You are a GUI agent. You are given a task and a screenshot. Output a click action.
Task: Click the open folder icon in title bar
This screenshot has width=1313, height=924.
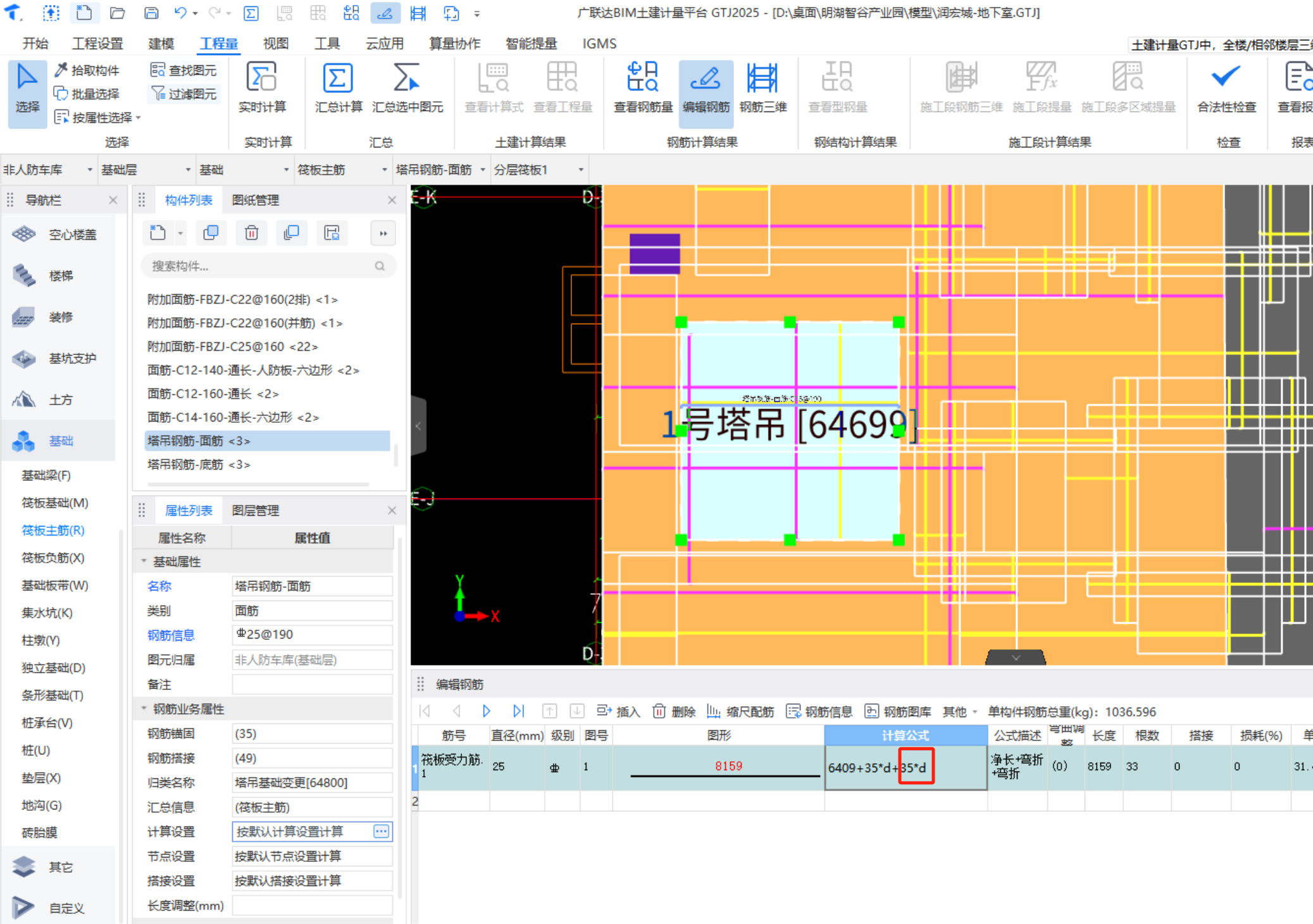(117, 13)
